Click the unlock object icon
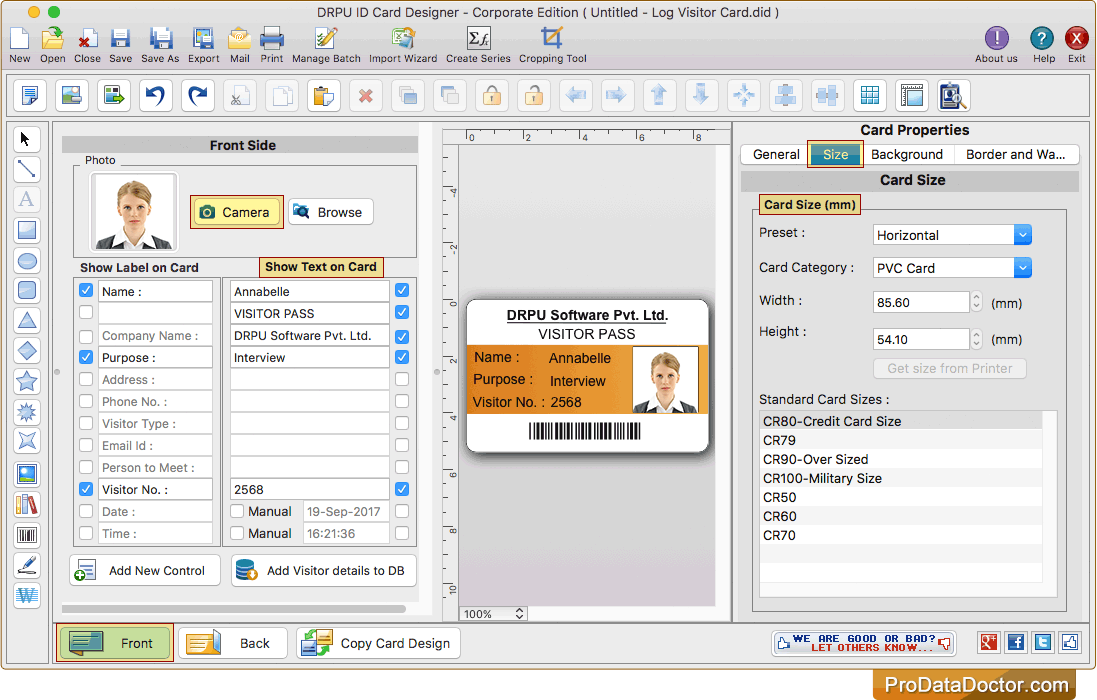The width and height of the screenshot is (1097, 700). 534,95
